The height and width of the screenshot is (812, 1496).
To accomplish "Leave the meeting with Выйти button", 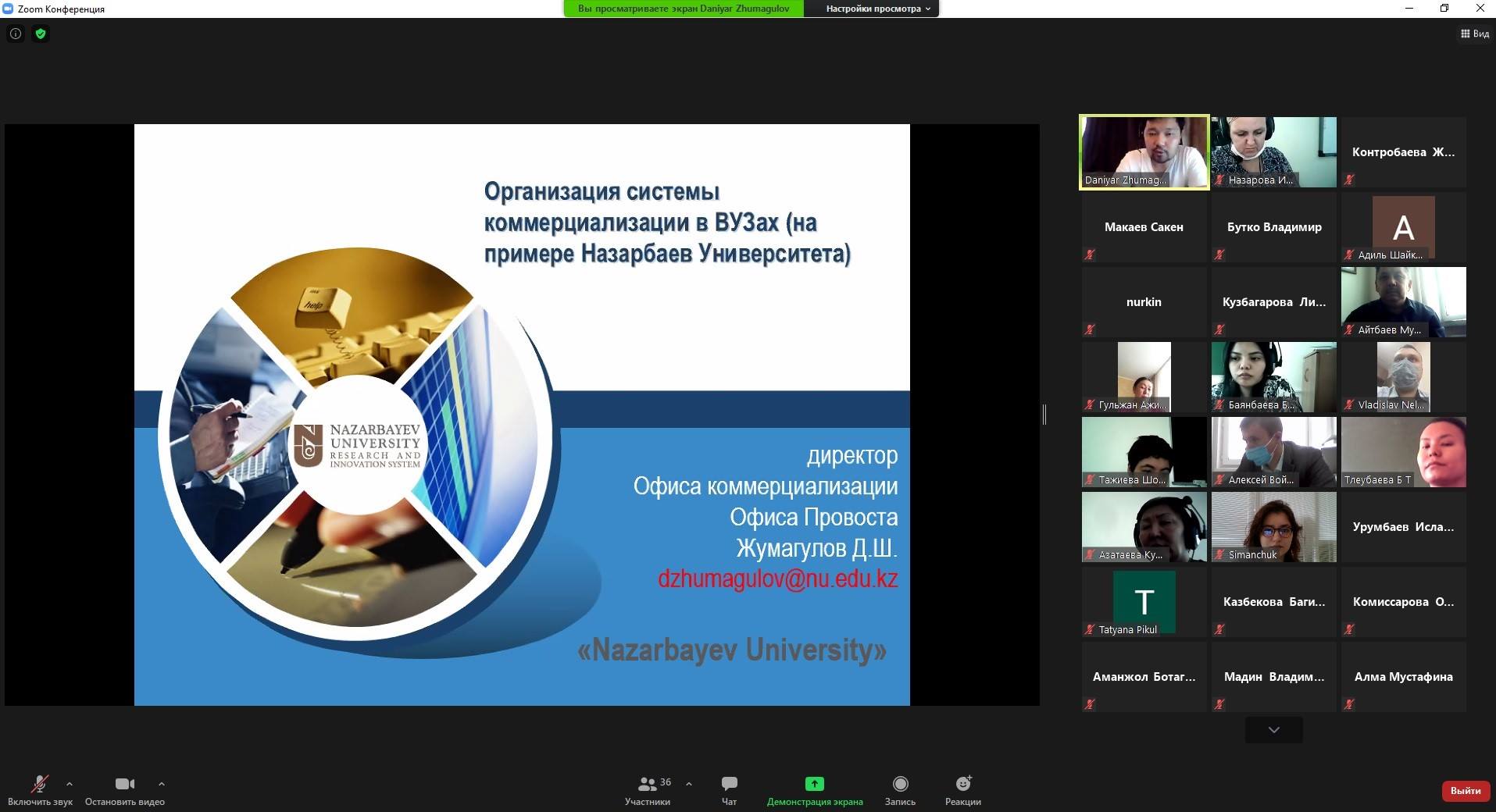I will 1465,790.
